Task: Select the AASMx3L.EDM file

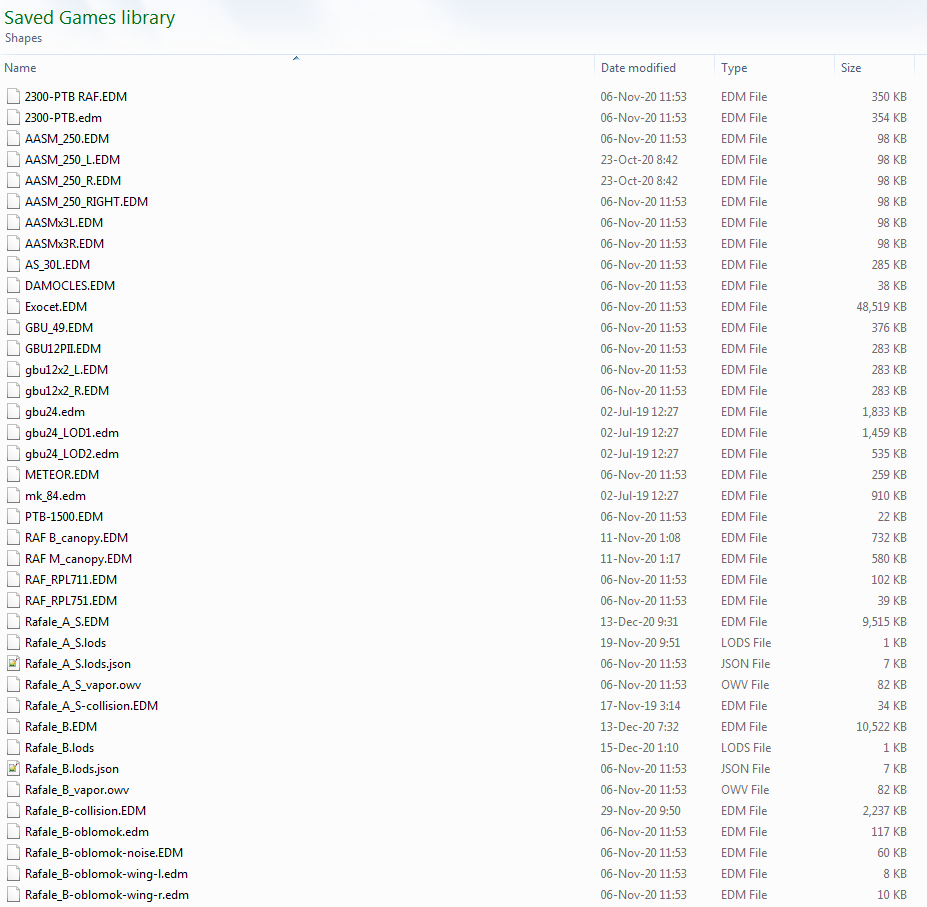Action: point(64,222)
